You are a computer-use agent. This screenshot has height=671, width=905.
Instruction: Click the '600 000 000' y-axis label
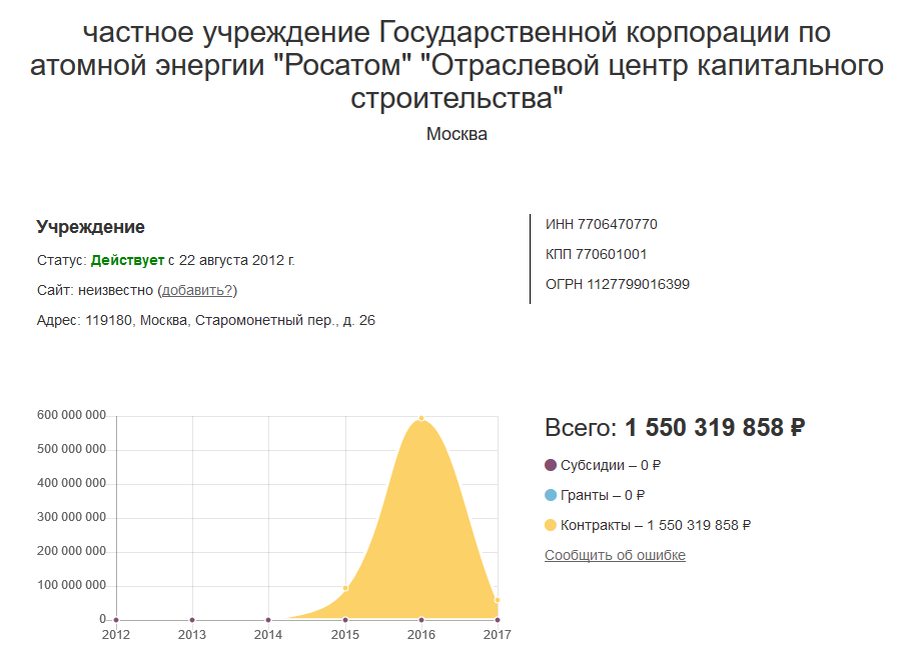72,415
